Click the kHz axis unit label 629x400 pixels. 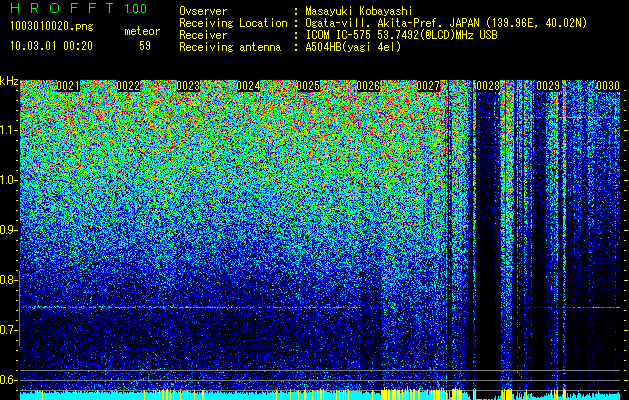(9, 81)
